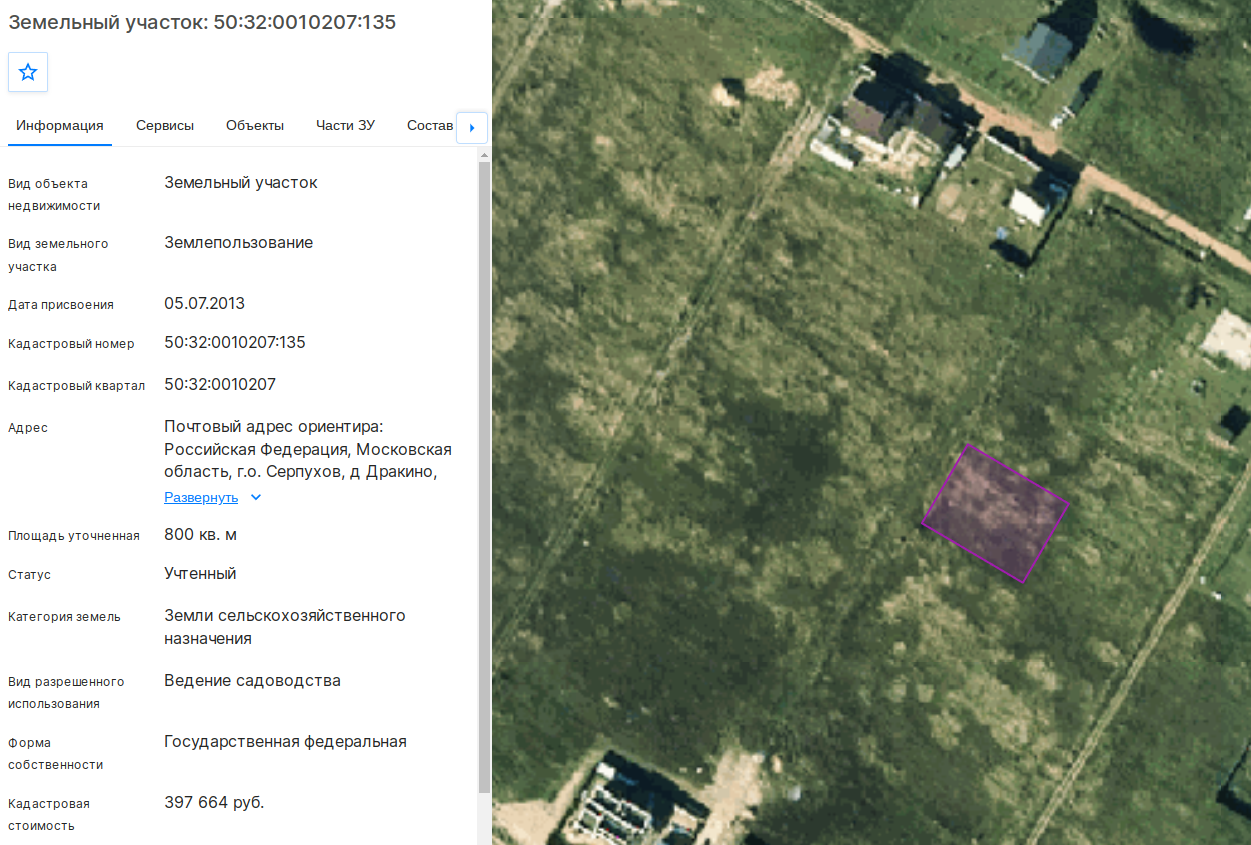The width and height of the screenshot is (1251, 845).
Task: Switch to the Объекты tab
Action: pyautogui.click(x=255, y=125)
